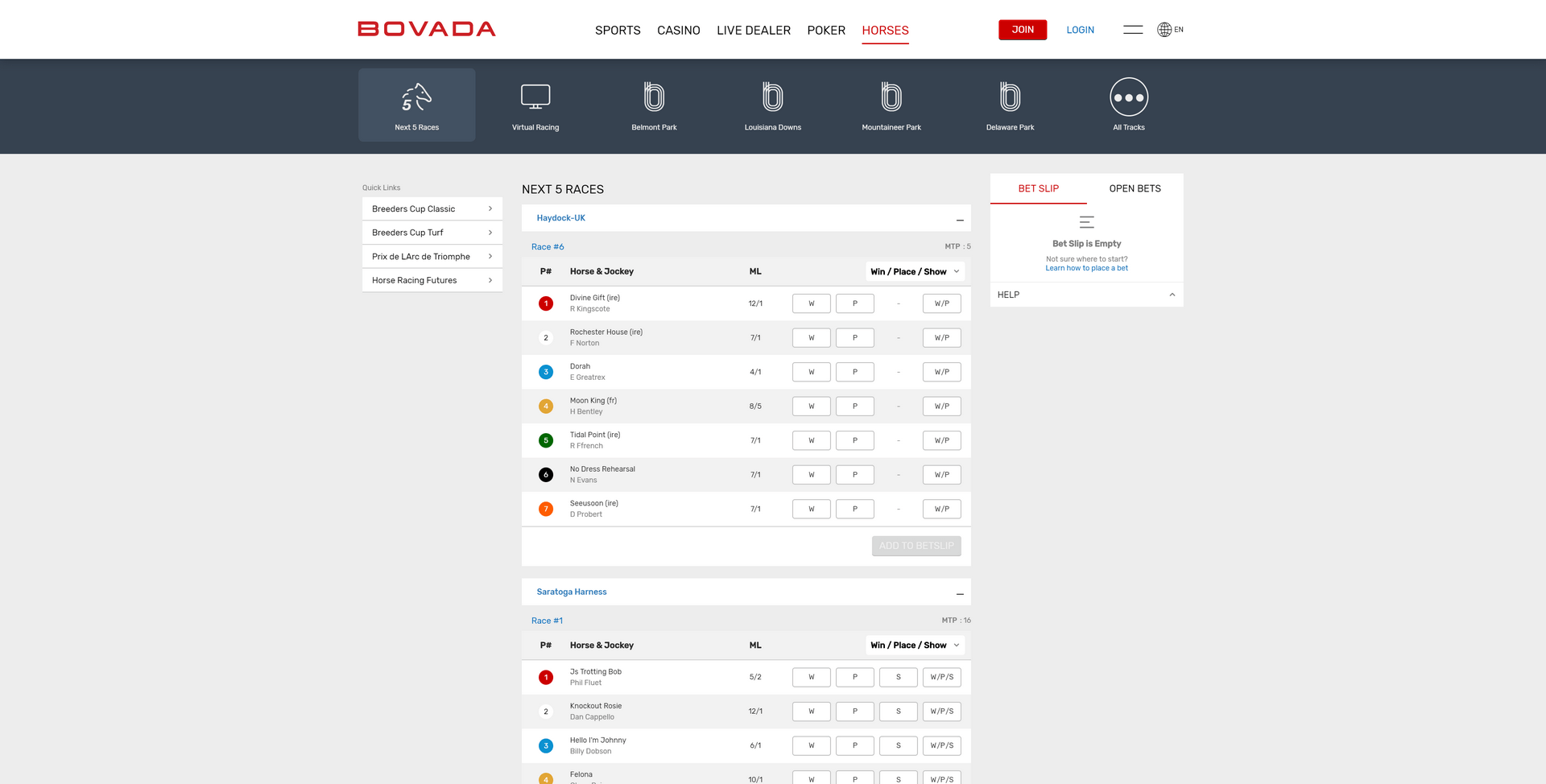This screenshot has height=784, width=1546.
Task: Click Divine Gift (ire) horse name
Action: (595, 298)
